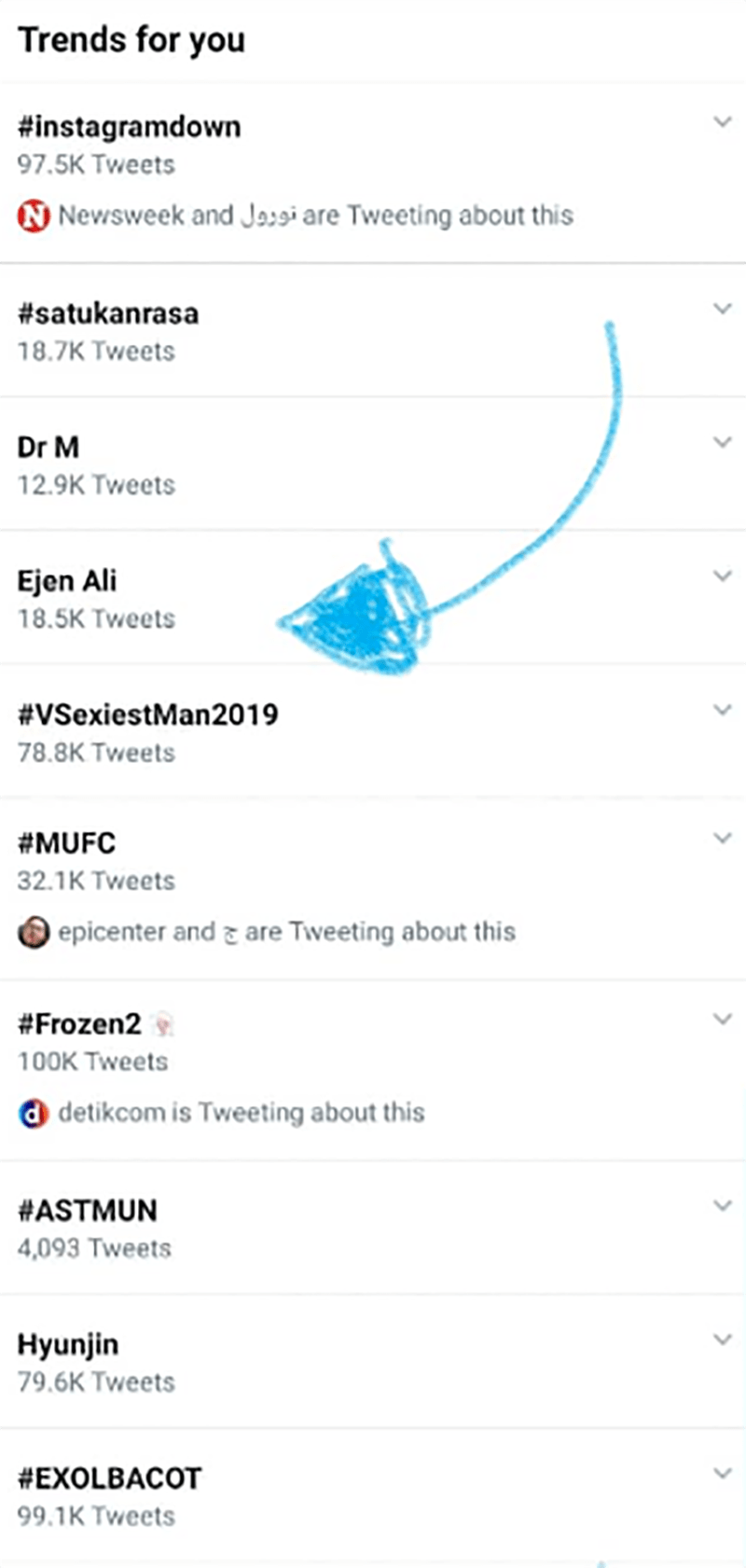Click the detikcom logo icon

coord(34,1113)
